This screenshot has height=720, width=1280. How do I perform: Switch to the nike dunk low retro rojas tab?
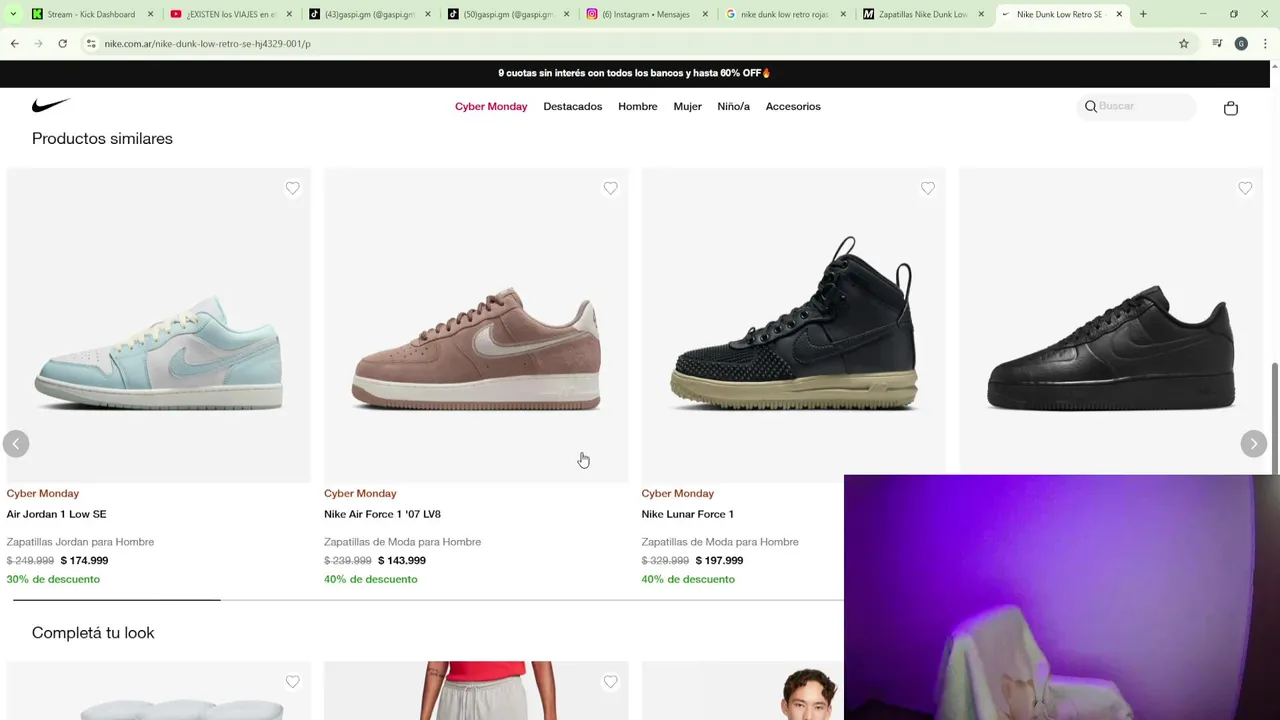pyautogui.click(x=785, y=14)
